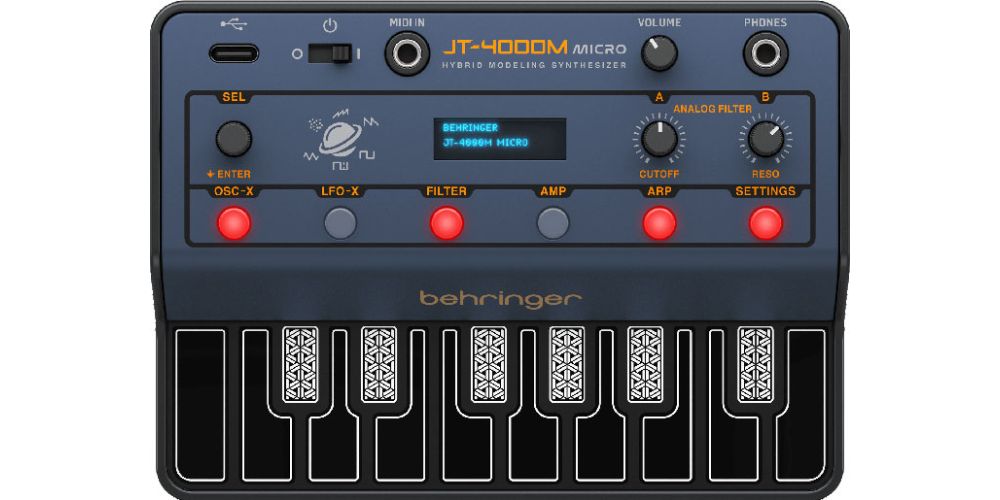Click the MIDI IN label text
Viewport: 1000px width, 500px height.
(407, 22)
